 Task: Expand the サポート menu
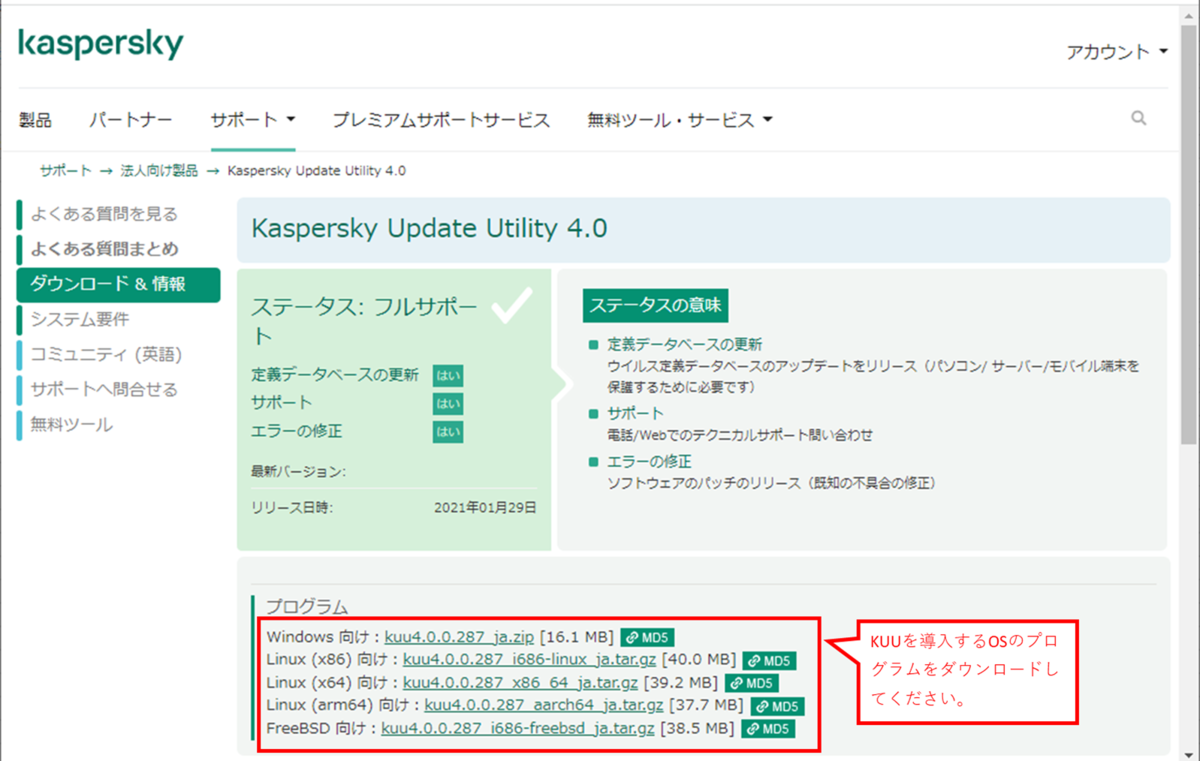(x=253, y=120)
